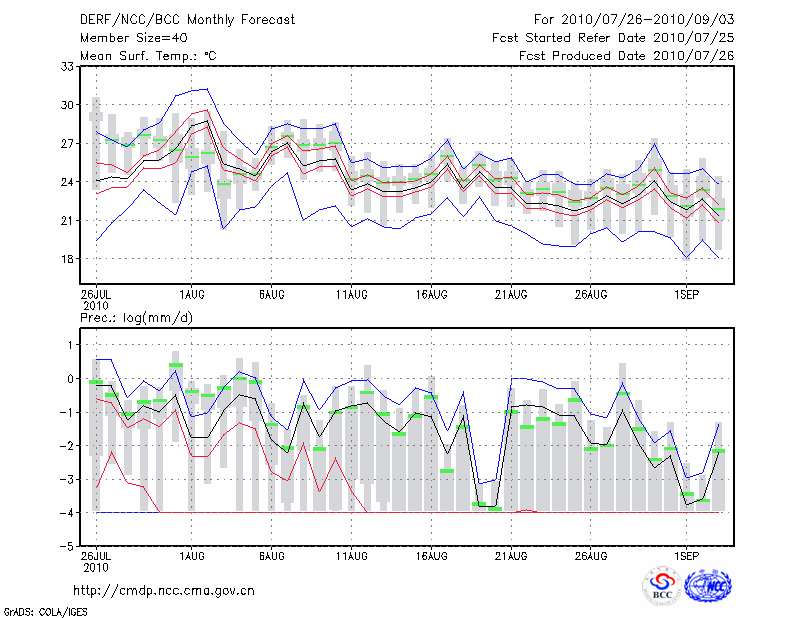Viewport: 800px width, 618px height.
Task: Select 1SEP tick on the temperature chart
Action: [686, 296]
